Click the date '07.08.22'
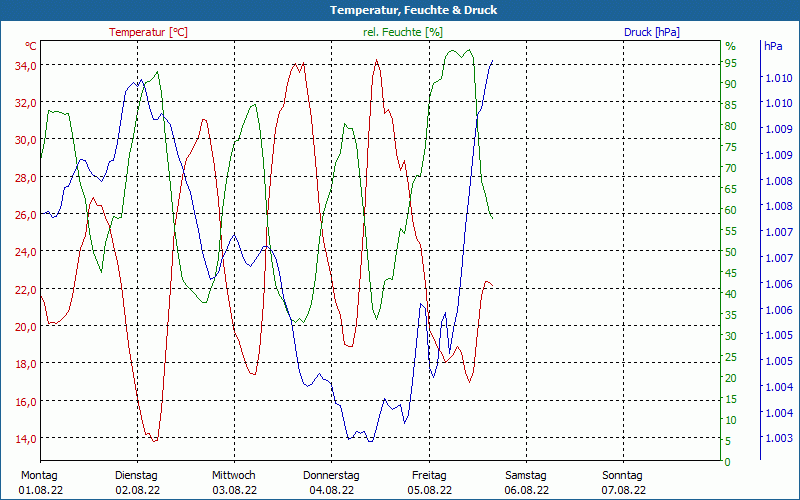The image size is (800, 500). pyautogui.click(x=623, y=490)
